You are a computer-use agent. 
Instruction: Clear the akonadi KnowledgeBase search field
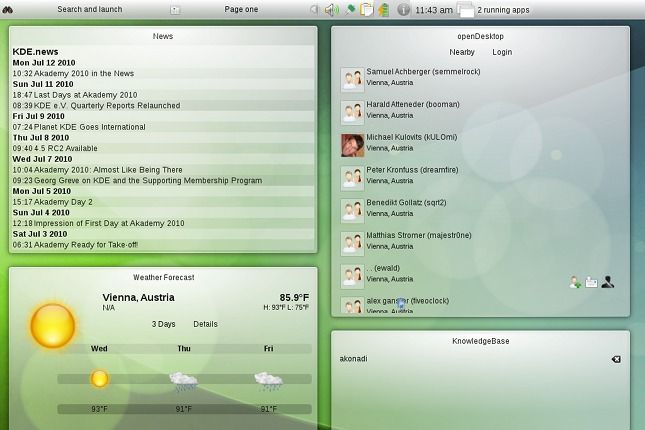(x=616, y=359)
